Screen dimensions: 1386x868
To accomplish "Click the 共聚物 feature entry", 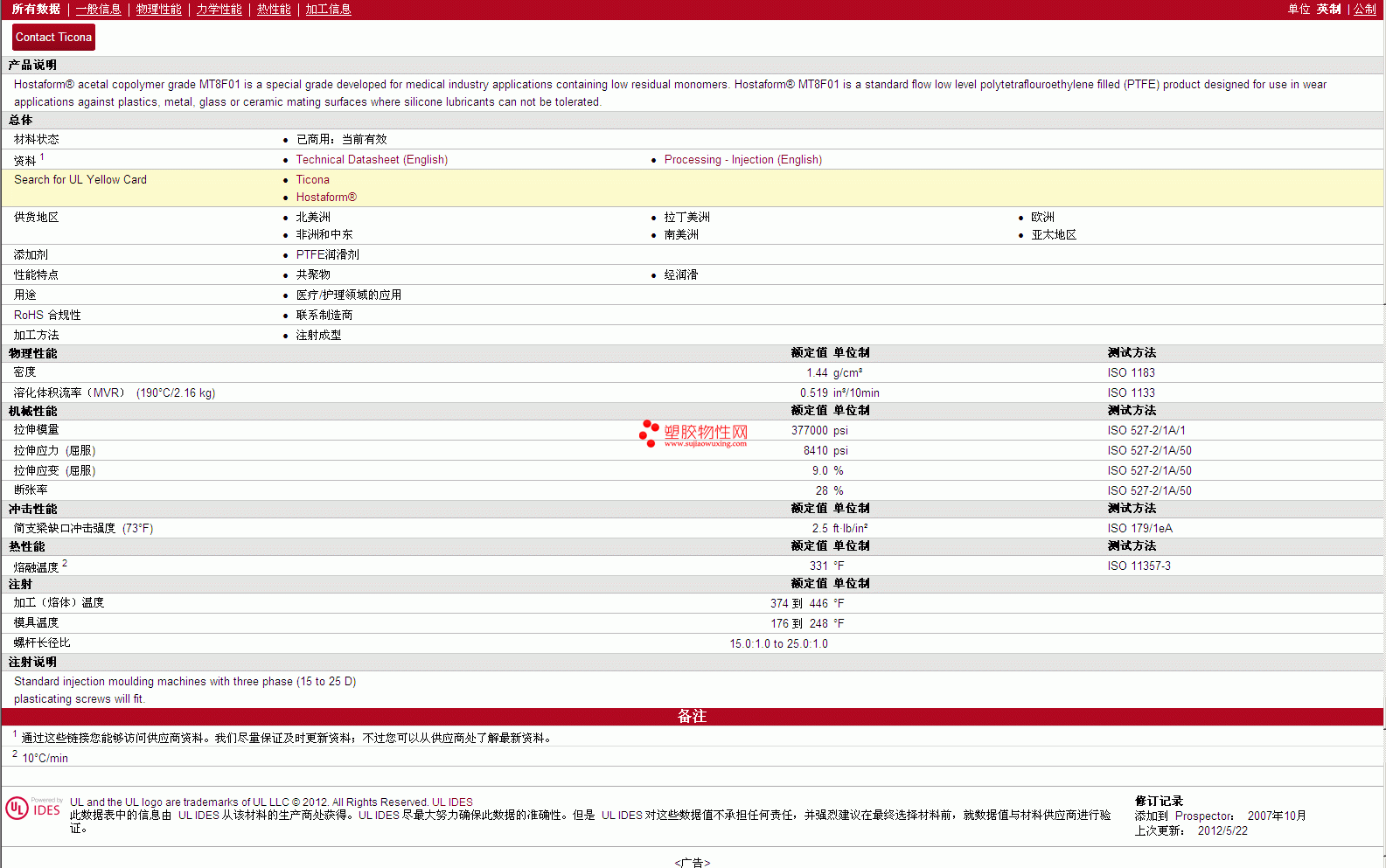I will 313,275.
